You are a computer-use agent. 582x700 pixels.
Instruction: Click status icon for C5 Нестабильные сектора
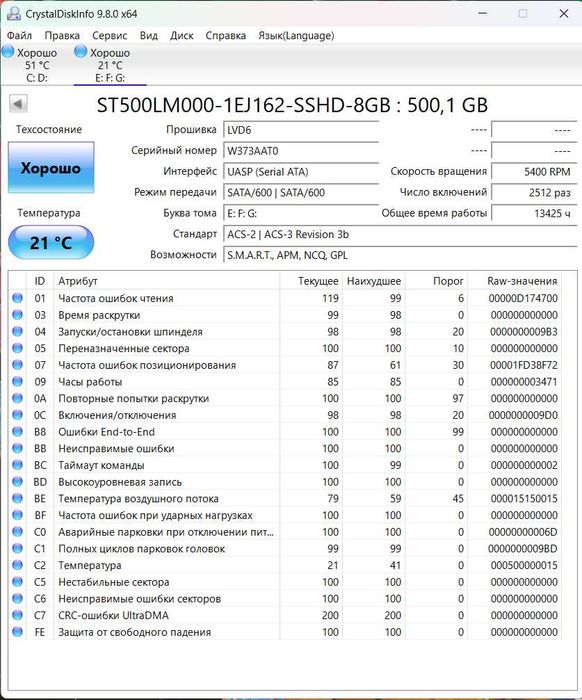17,582
